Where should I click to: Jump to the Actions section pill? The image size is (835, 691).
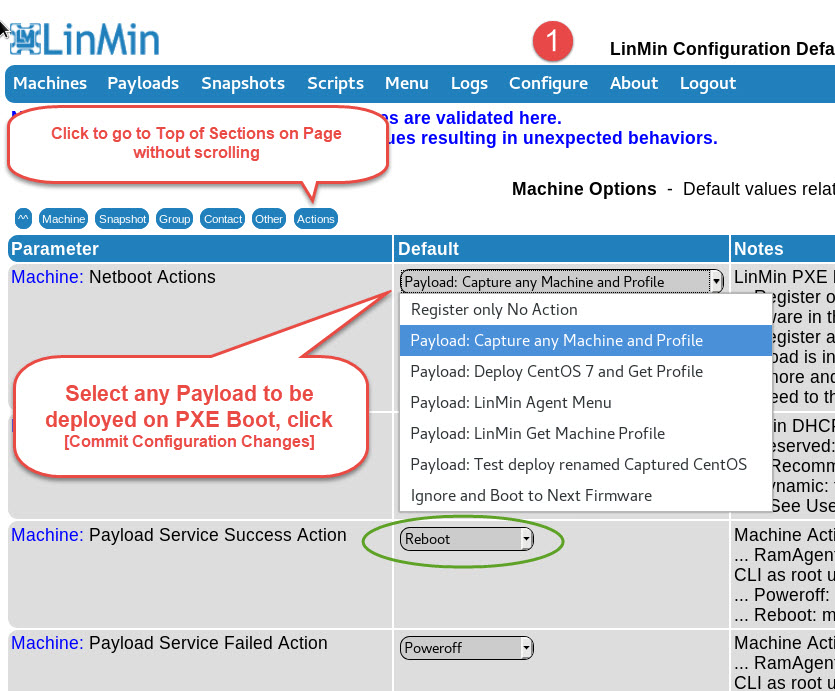(x=315, y=219)
